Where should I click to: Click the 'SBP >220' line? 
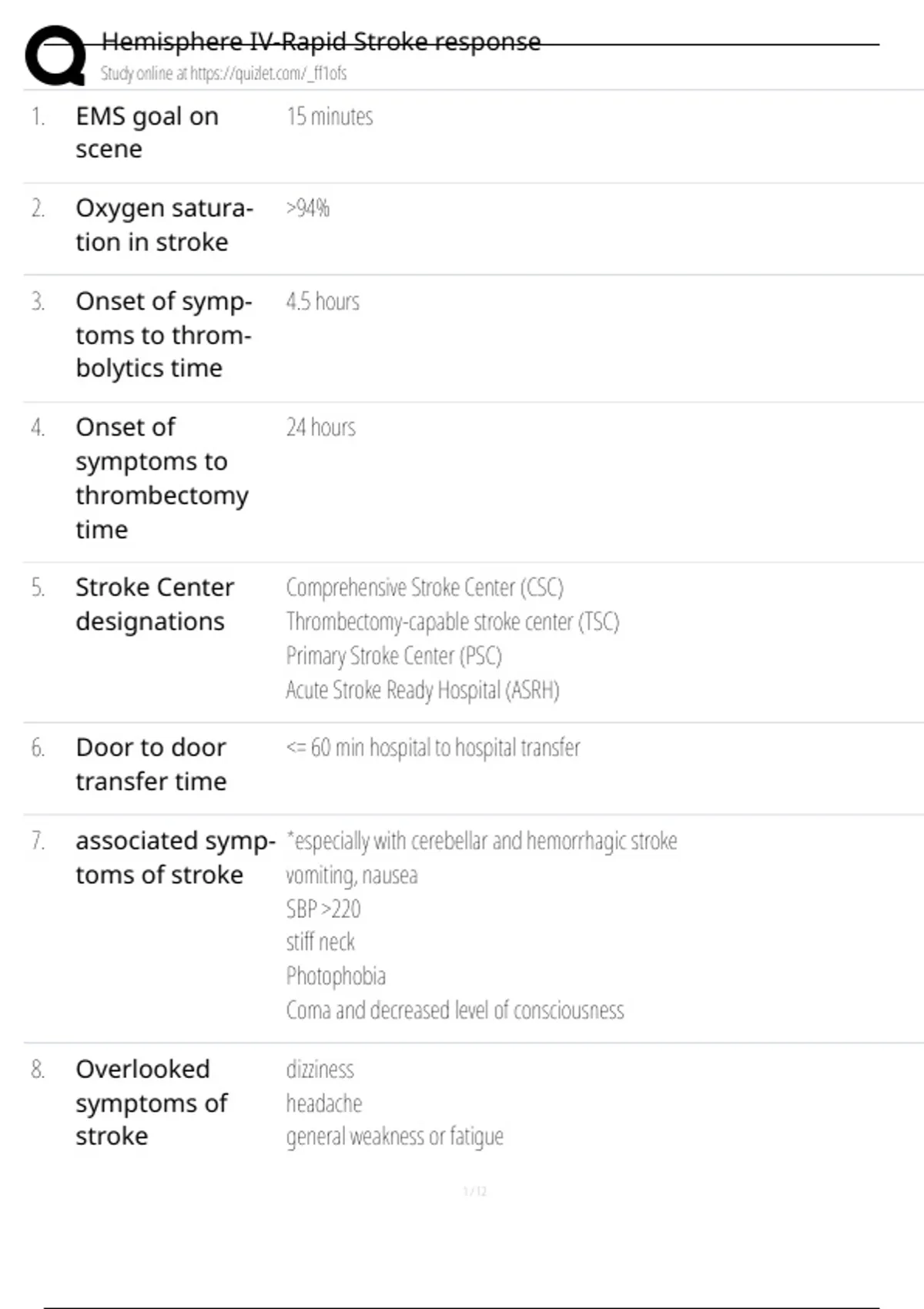coord(323,909)
